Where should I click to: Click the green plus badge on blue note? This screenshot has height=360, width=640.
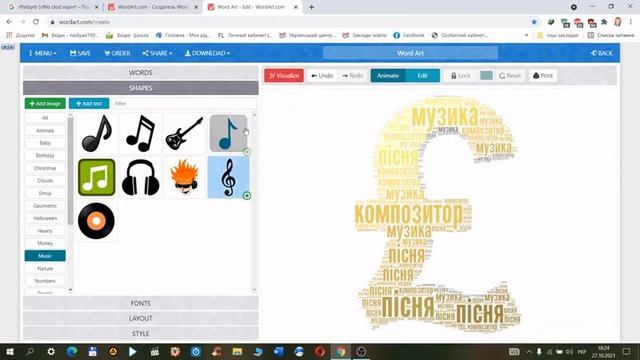pos(247,152)
